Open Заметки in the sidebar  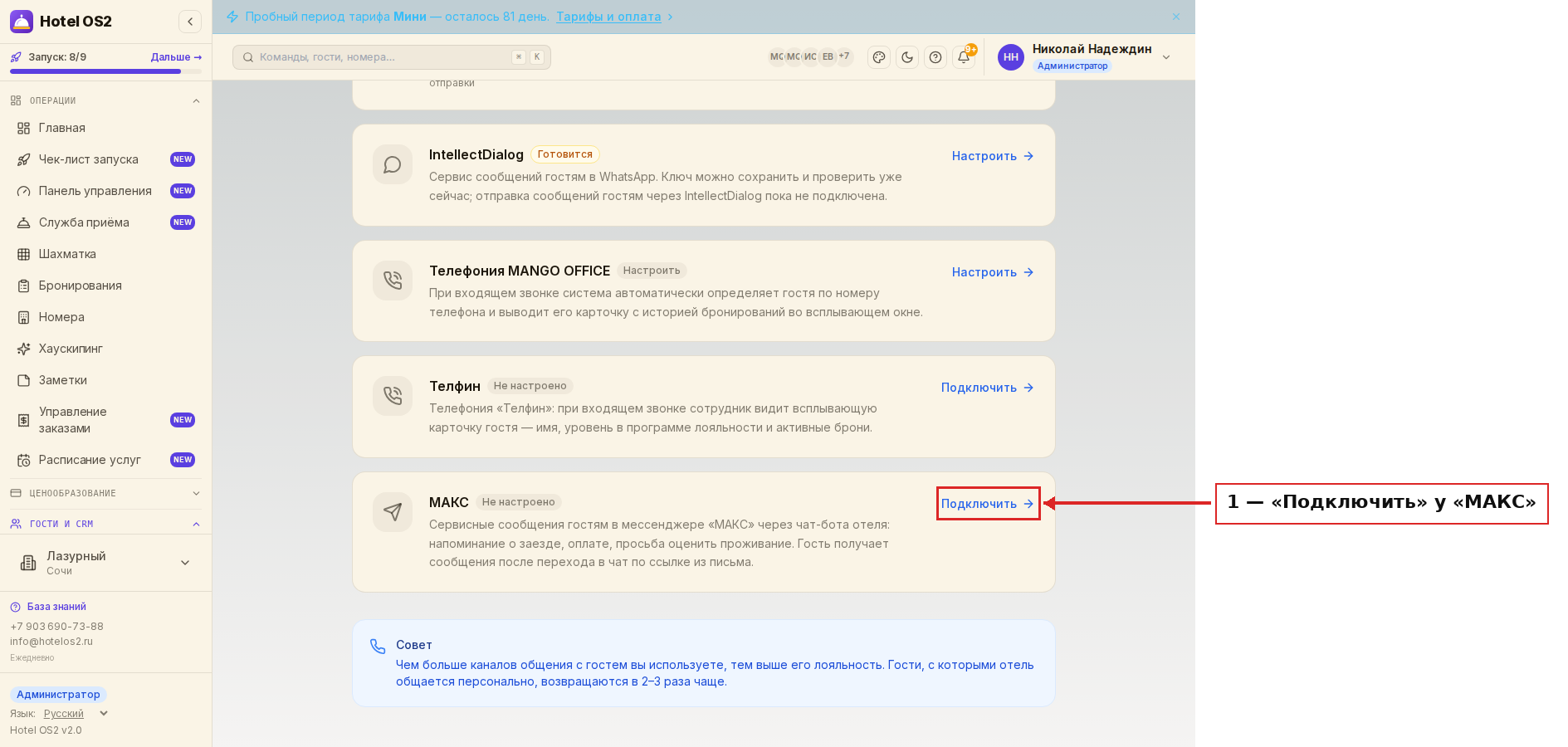click(106, 380)
